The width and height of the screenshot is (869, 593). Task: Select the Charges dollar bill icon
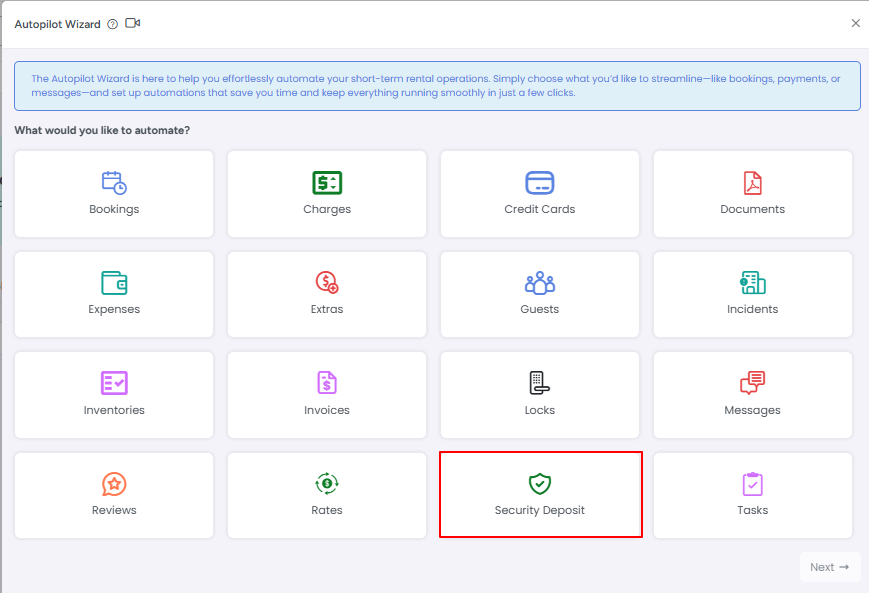coord(327,183)
